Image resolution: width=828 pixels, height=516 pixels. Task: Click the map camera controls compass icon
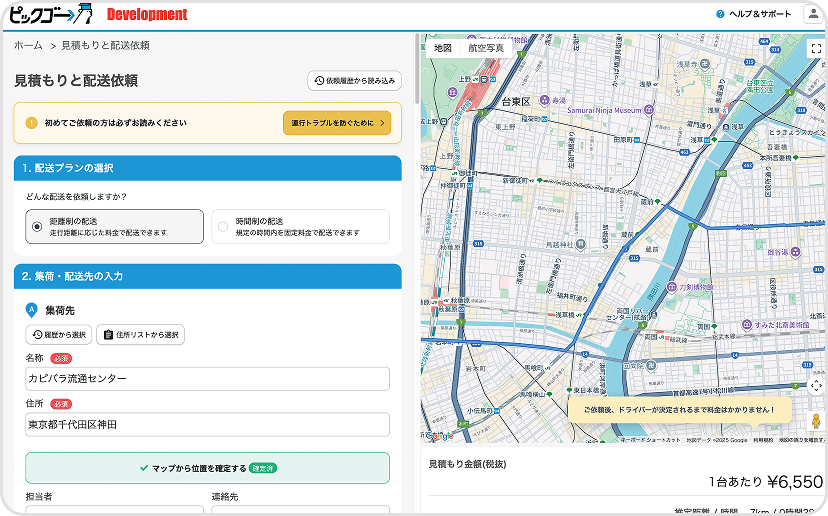[x=815, y=385]
